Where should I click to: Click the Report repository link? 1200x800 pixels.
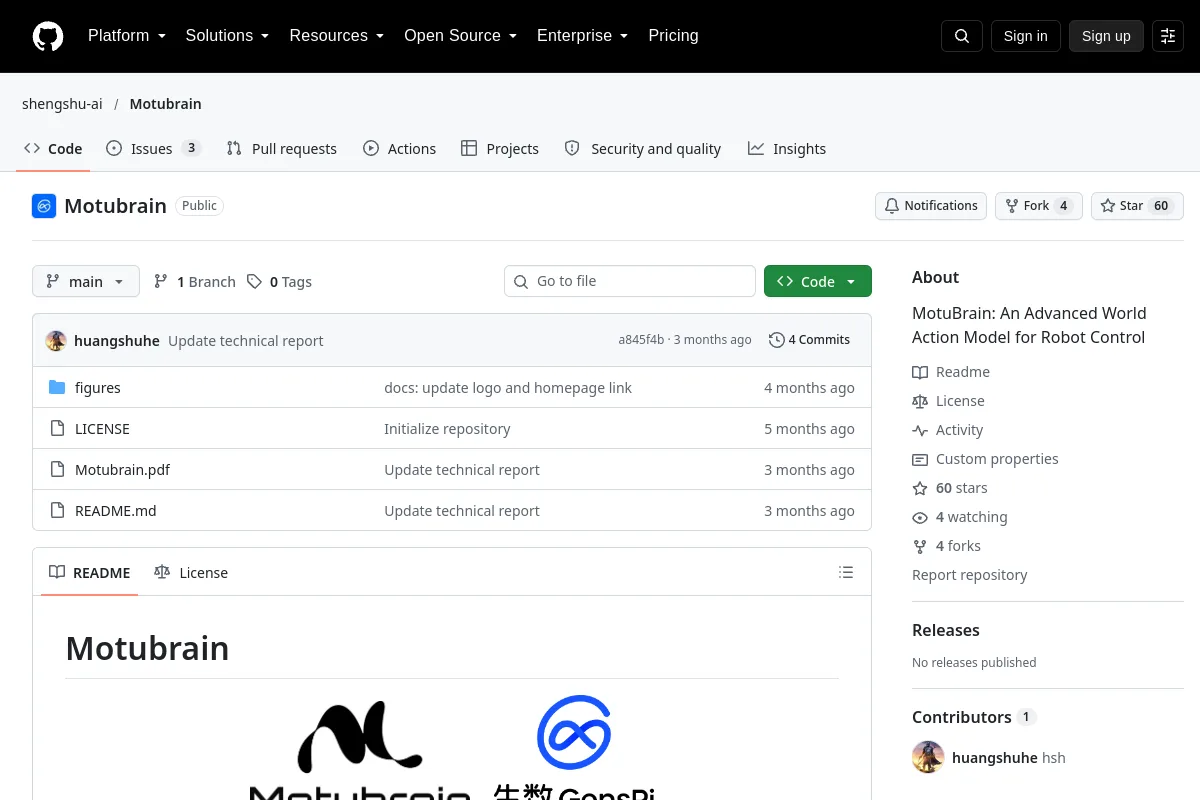969,575
